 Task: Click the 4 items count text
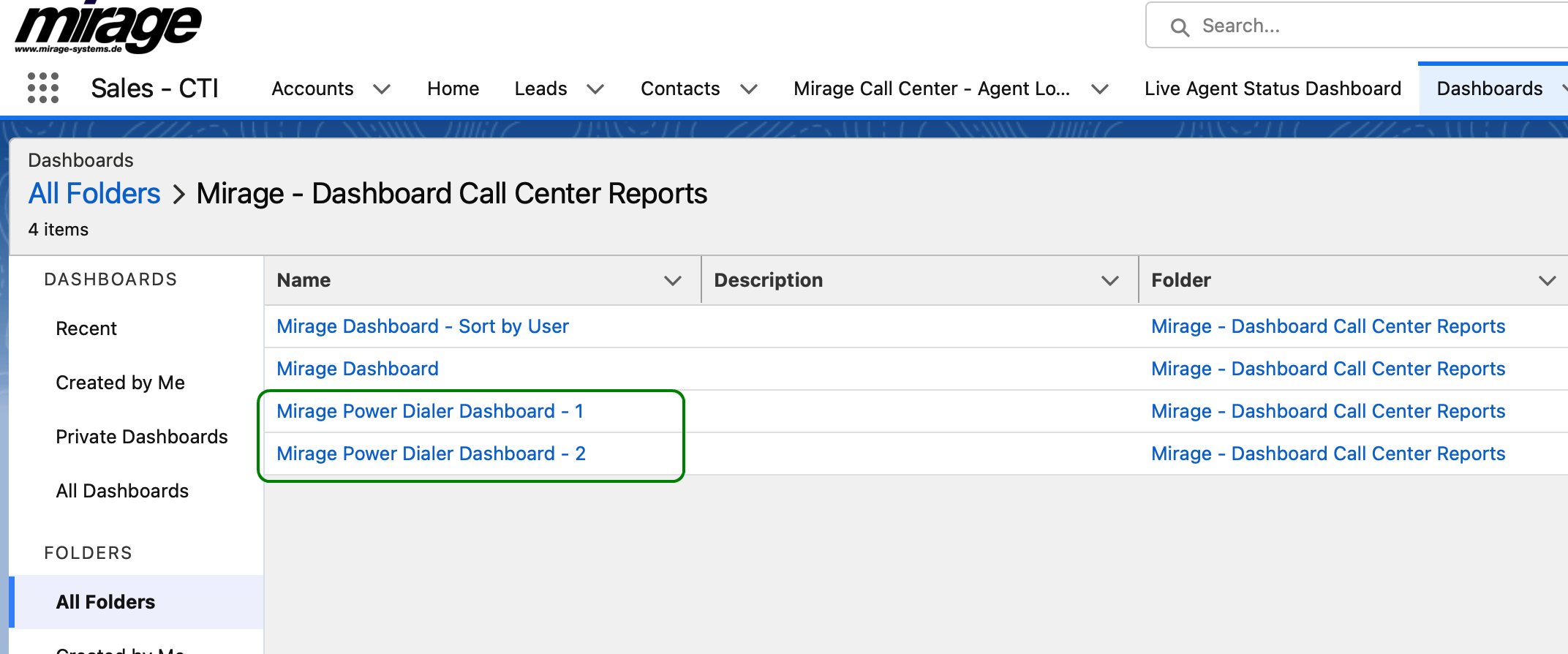point(59,230)
